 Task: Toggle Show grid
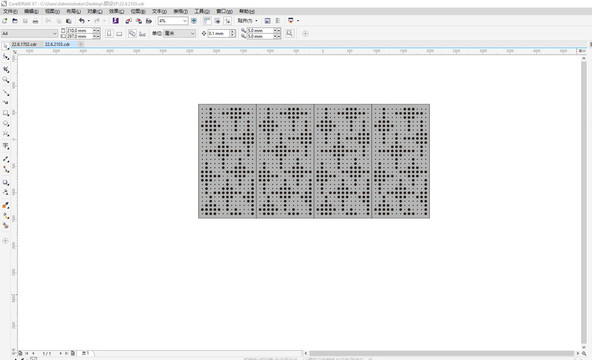(217, 21)
